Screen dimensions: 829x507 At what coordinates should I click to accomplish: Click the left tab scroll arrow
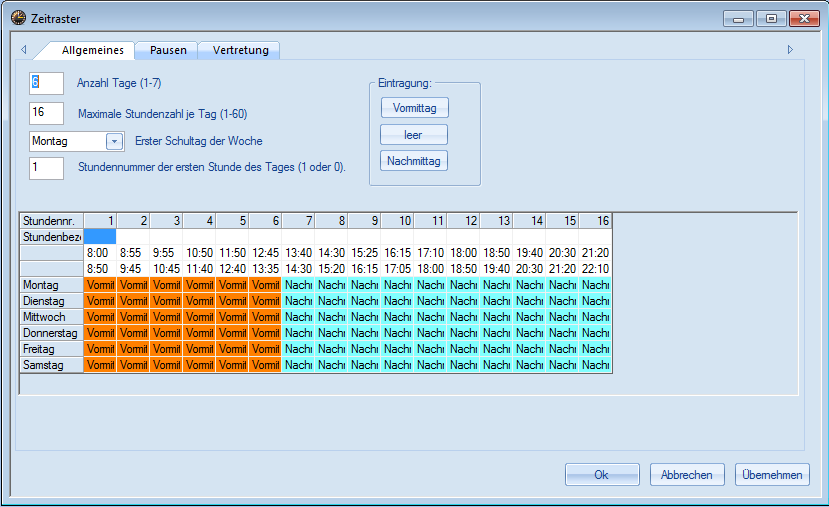[23, 49]
